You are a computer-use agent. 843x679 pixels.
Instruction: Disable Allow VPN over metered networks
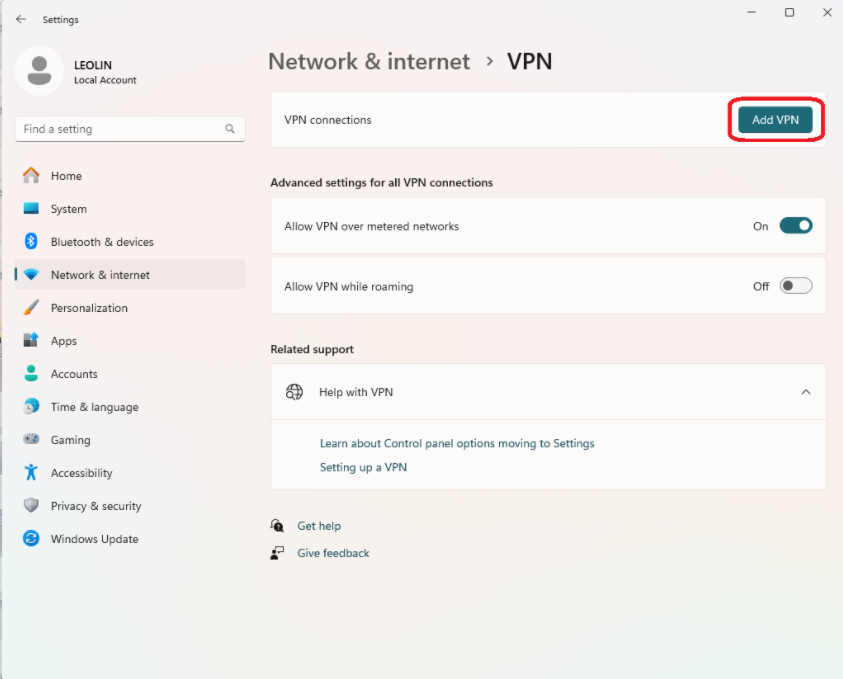(x=796, y=226)
